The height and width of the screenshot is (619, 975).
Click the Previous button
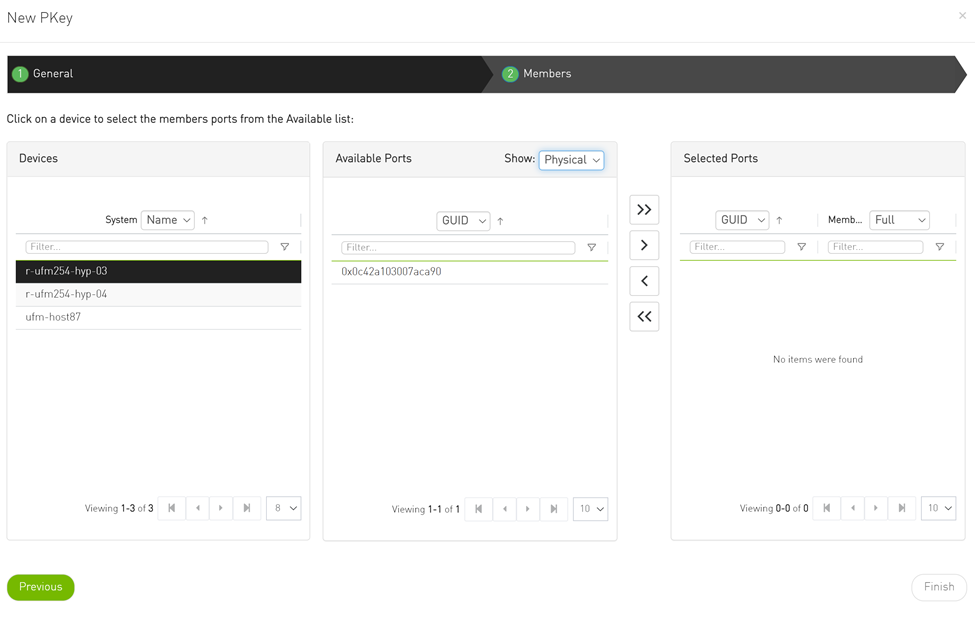[41, 587]
